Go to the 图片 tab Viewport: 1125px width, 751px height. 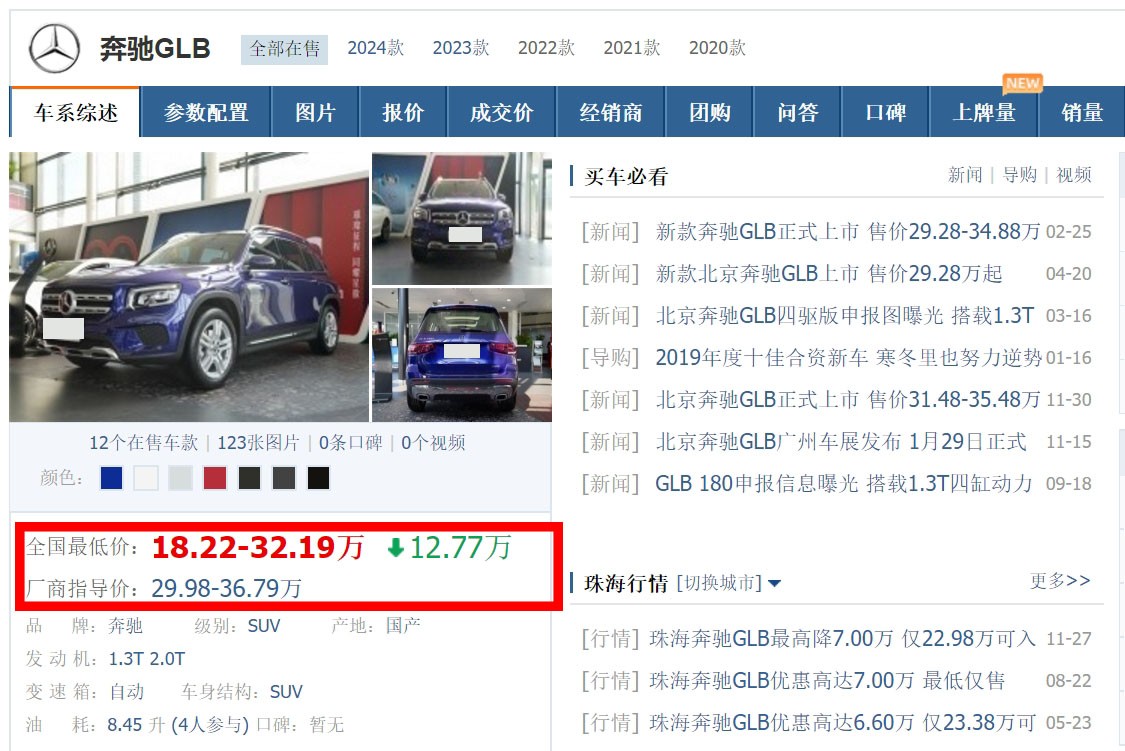315,112
